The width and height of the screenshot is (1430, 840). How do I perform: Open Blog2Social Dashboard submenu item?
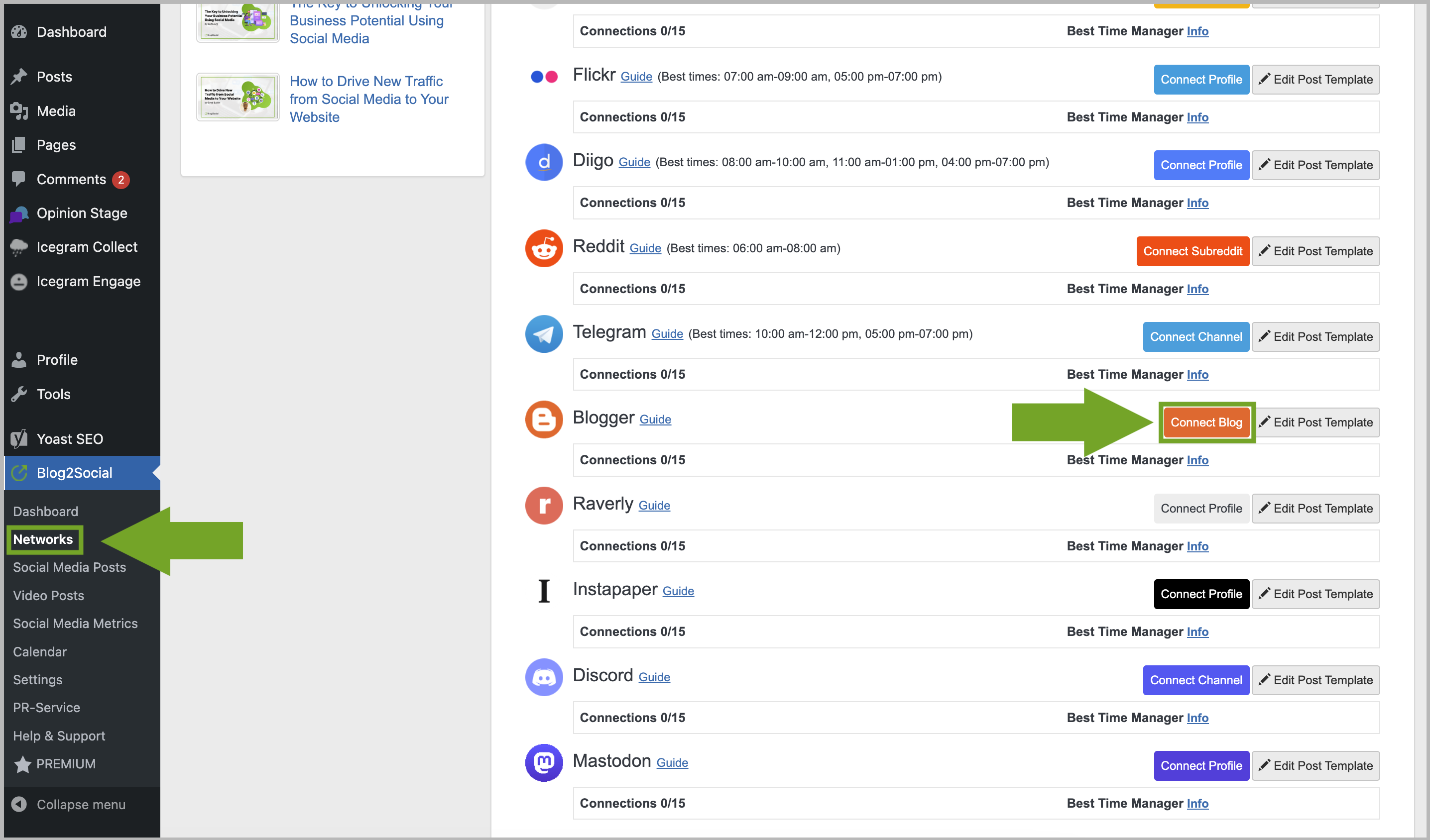pos(45,512)
